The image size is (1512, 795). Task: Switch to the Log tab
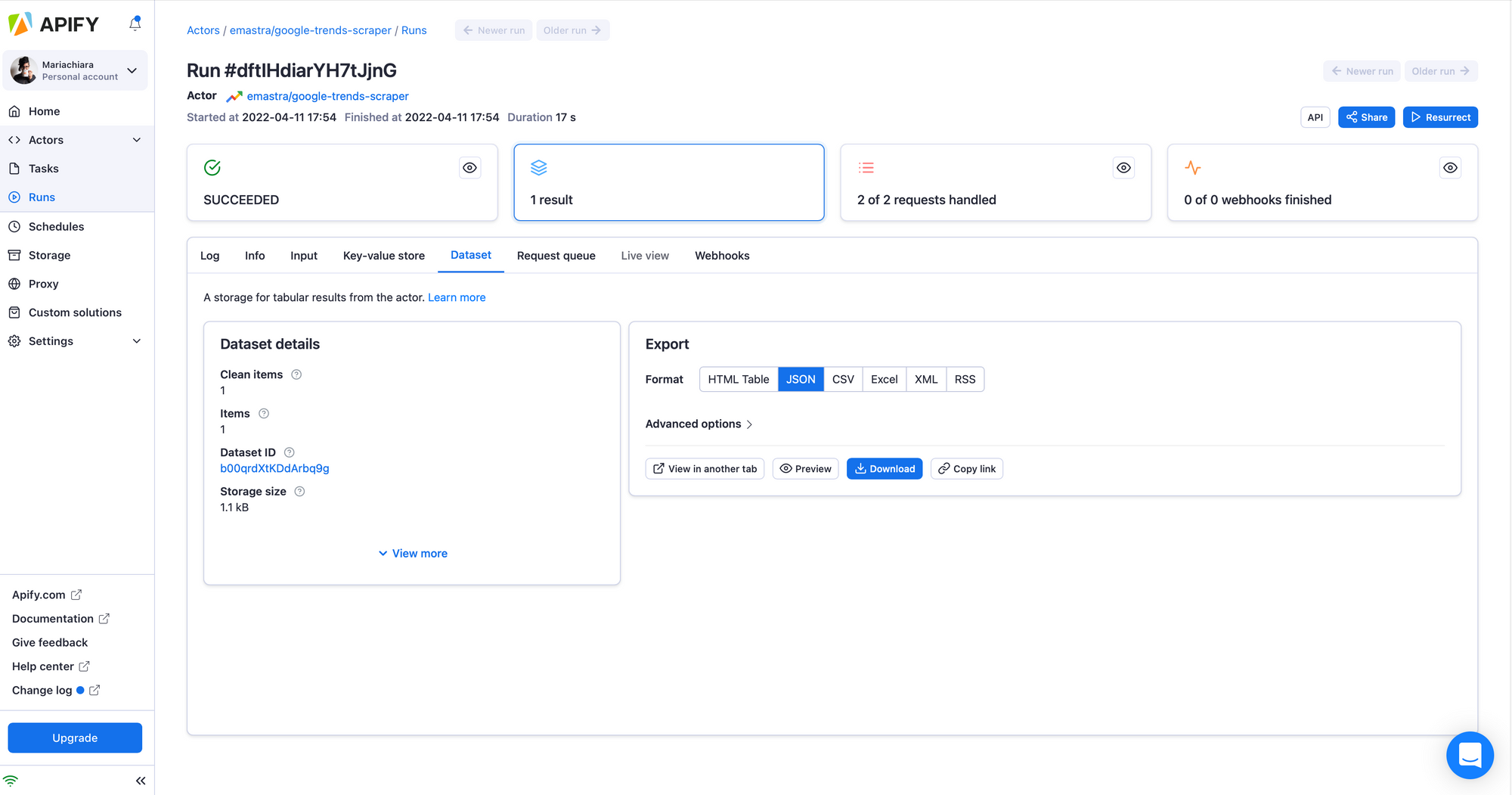click(x=210, y=256)
